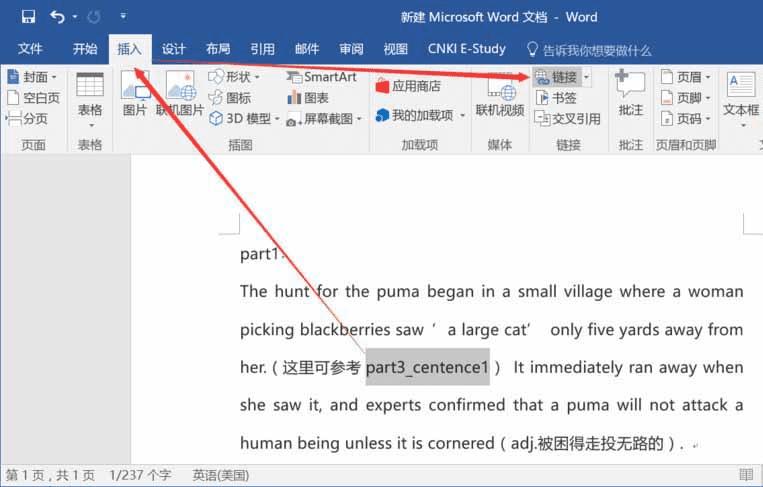This screenshot has height=487, width=763.
Task: Open the CNKI E-Study tab
Action: (x=467, y=49)
